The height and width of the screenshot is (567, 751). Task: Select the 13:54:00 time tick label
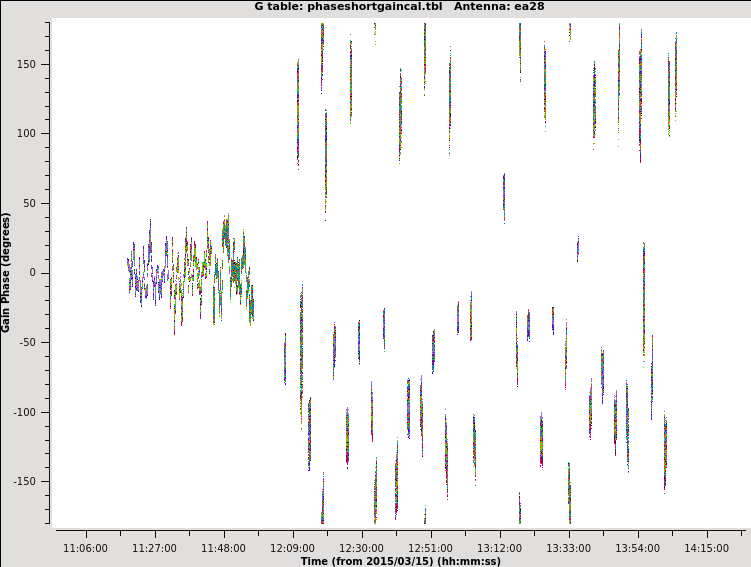pos(637,548)
